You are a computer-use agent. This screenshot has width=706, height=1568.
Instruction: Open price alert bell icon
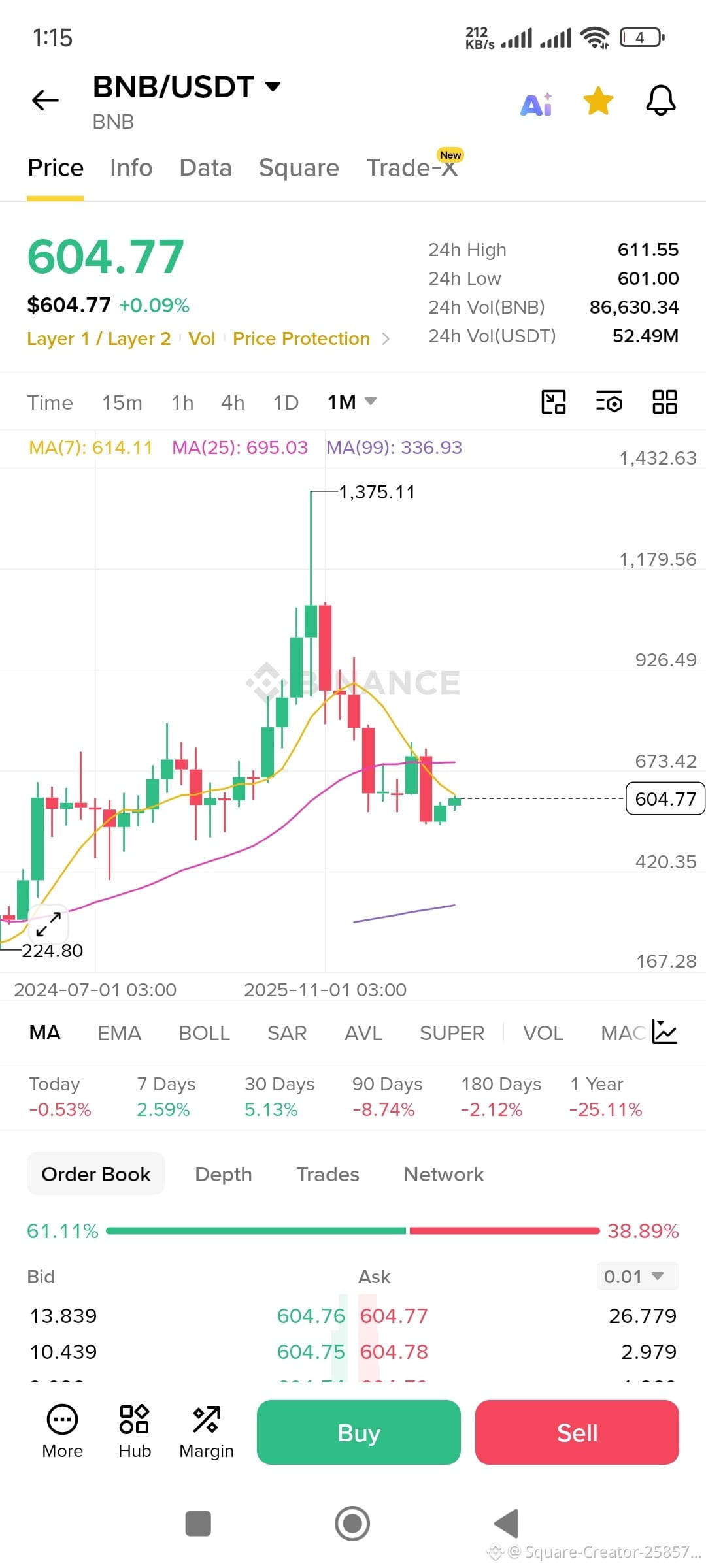(x=660, y=101)
